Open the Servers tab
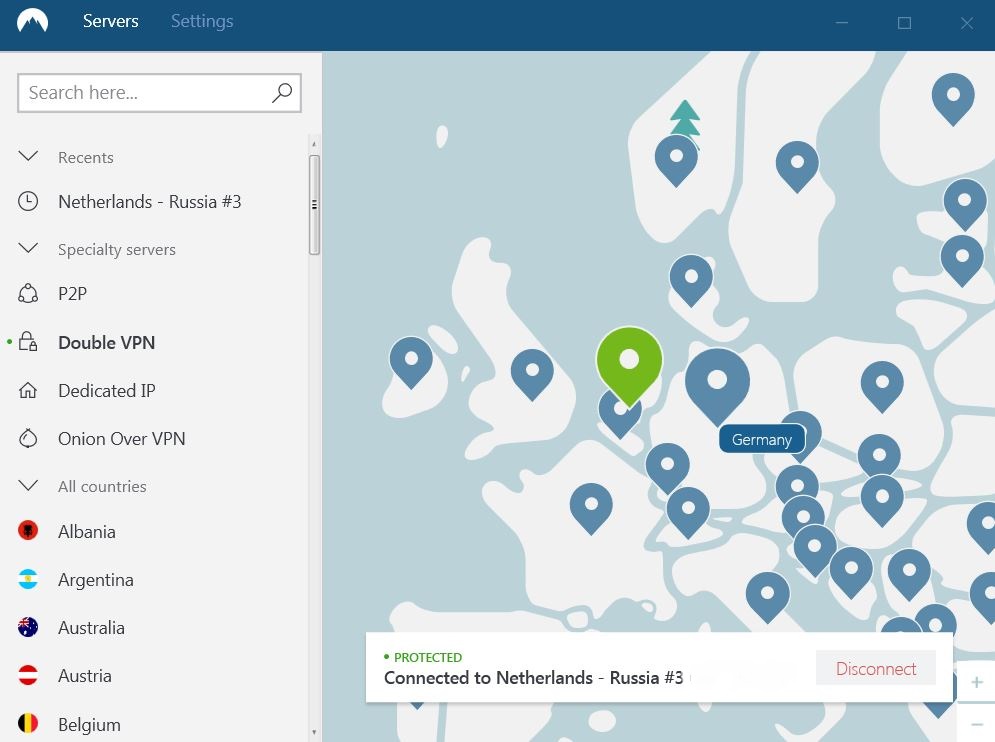This screenshot has height=742, width=995. 110,21
